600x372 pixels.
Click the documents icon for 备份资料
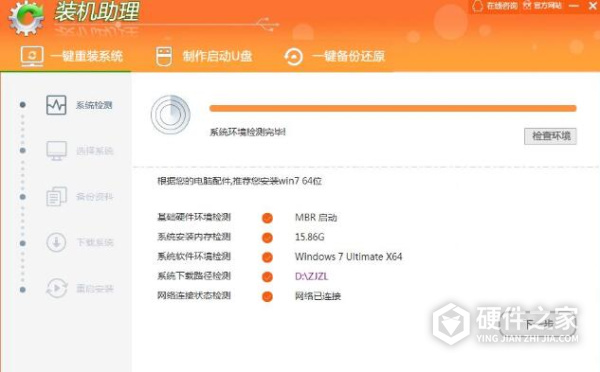(x=56, y=197)
